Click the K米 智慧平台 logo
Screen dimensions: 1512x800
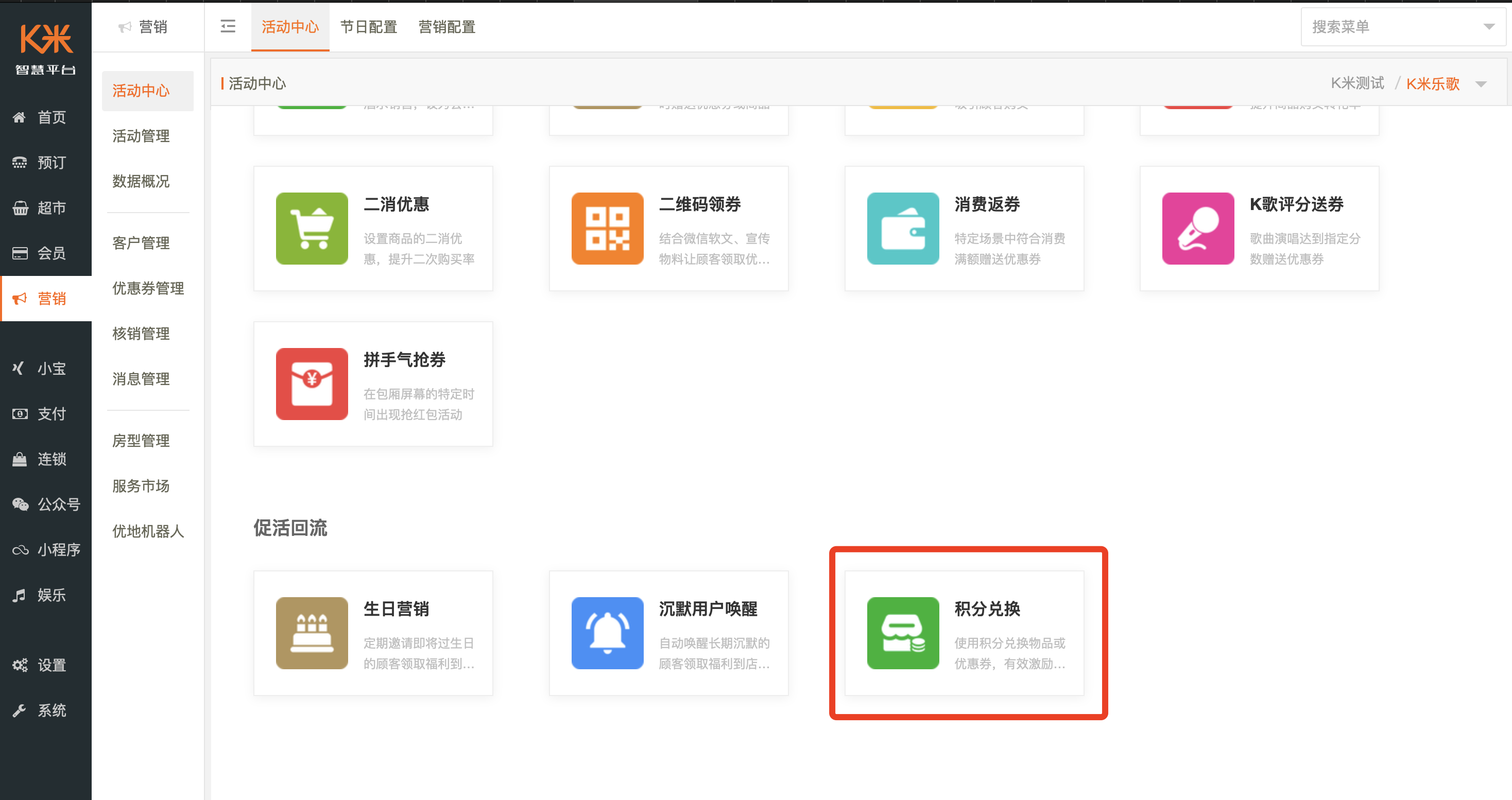(46, 49)
